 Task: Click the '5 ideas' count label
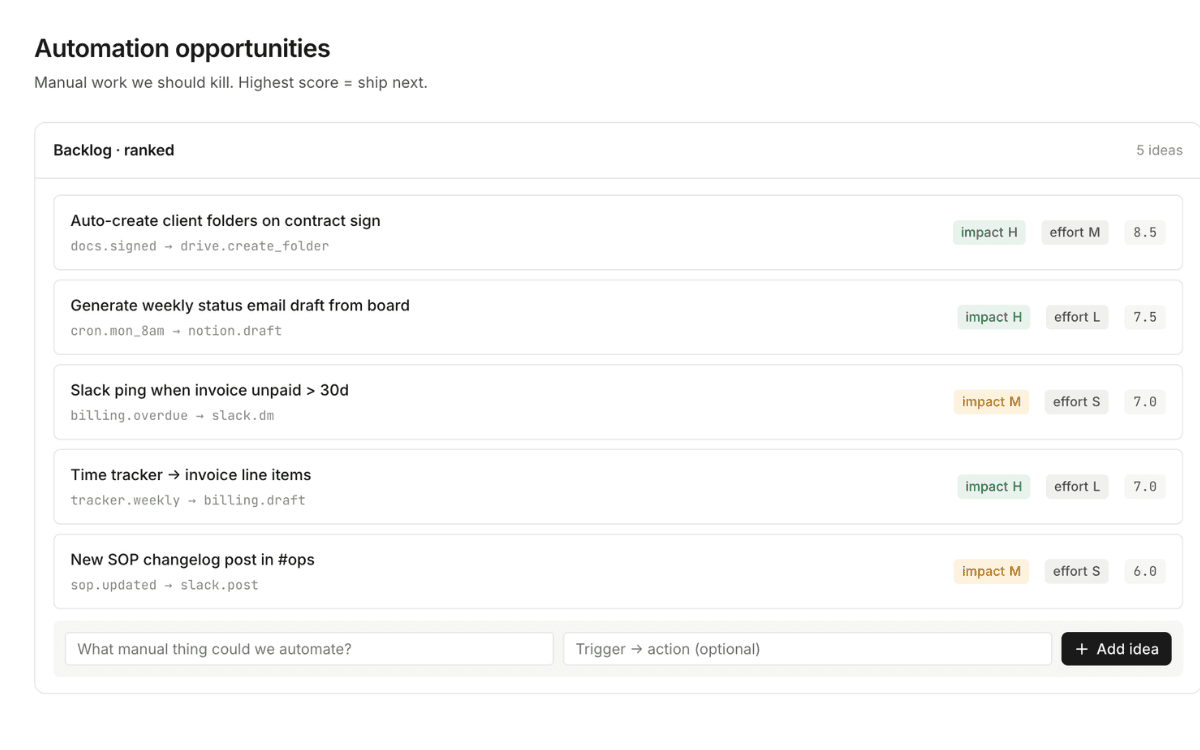(1159, 150)
